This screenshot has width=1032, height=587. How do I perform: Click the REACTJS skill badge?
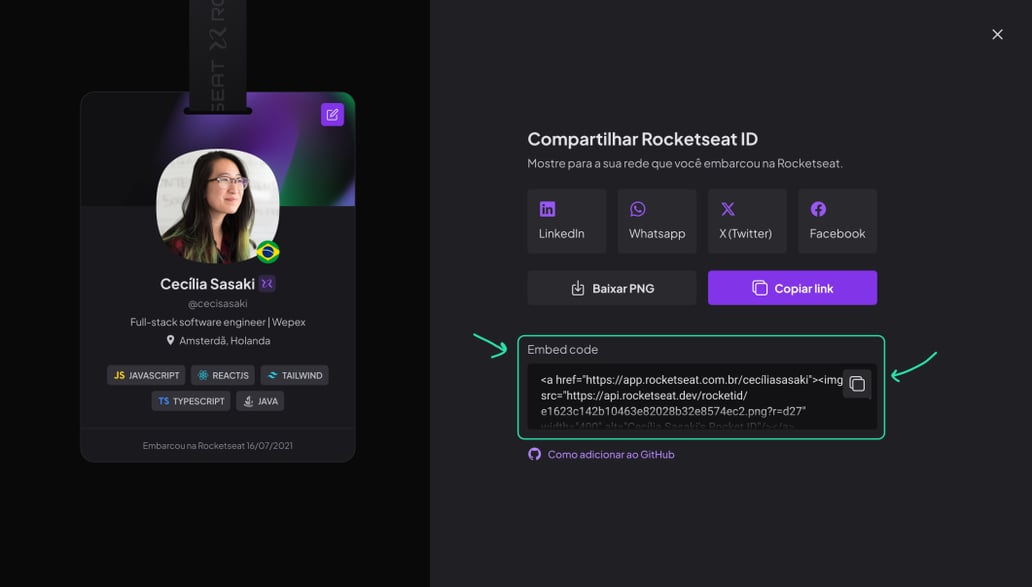[x=222, y=375]
